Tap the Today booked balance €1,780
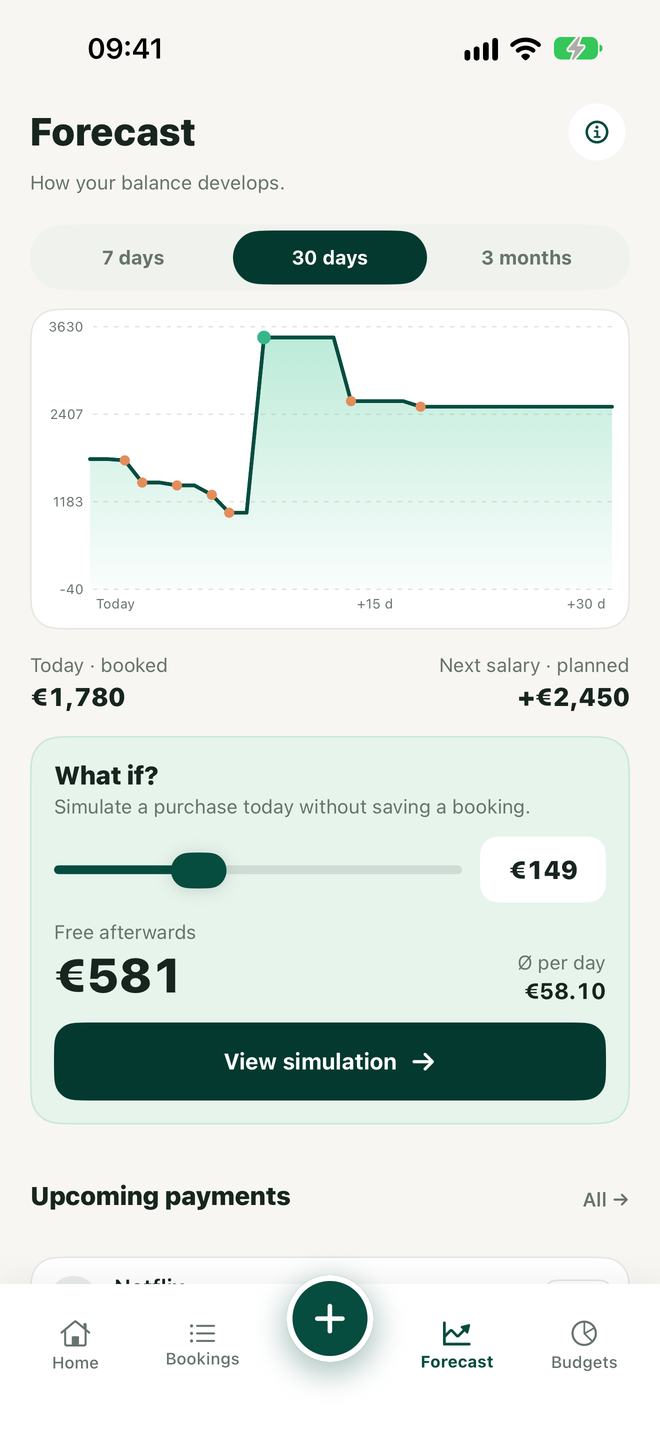The height and width of the screenshot is (1434, 660). [78, 698]
